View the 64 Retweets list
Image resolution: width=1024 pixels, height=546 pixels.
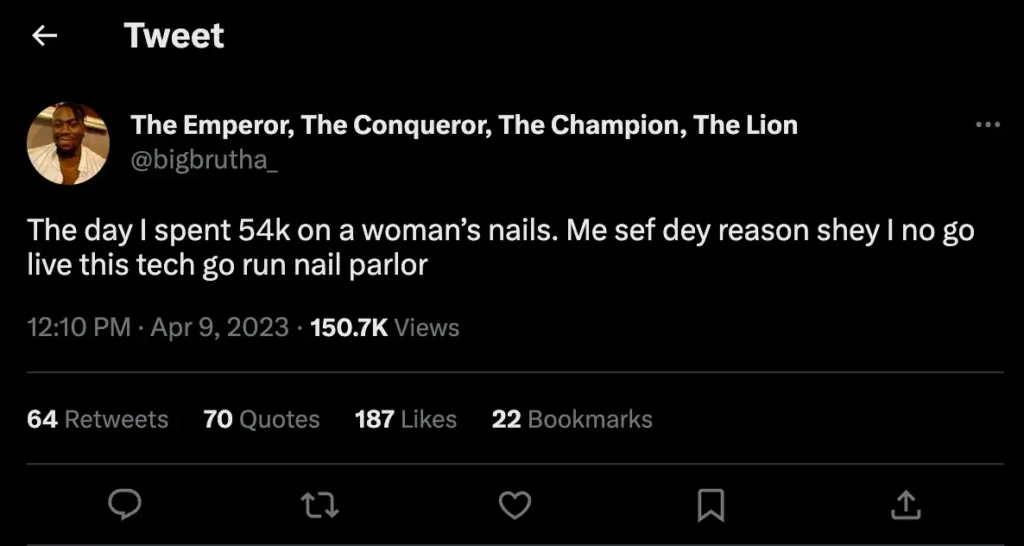98,419
